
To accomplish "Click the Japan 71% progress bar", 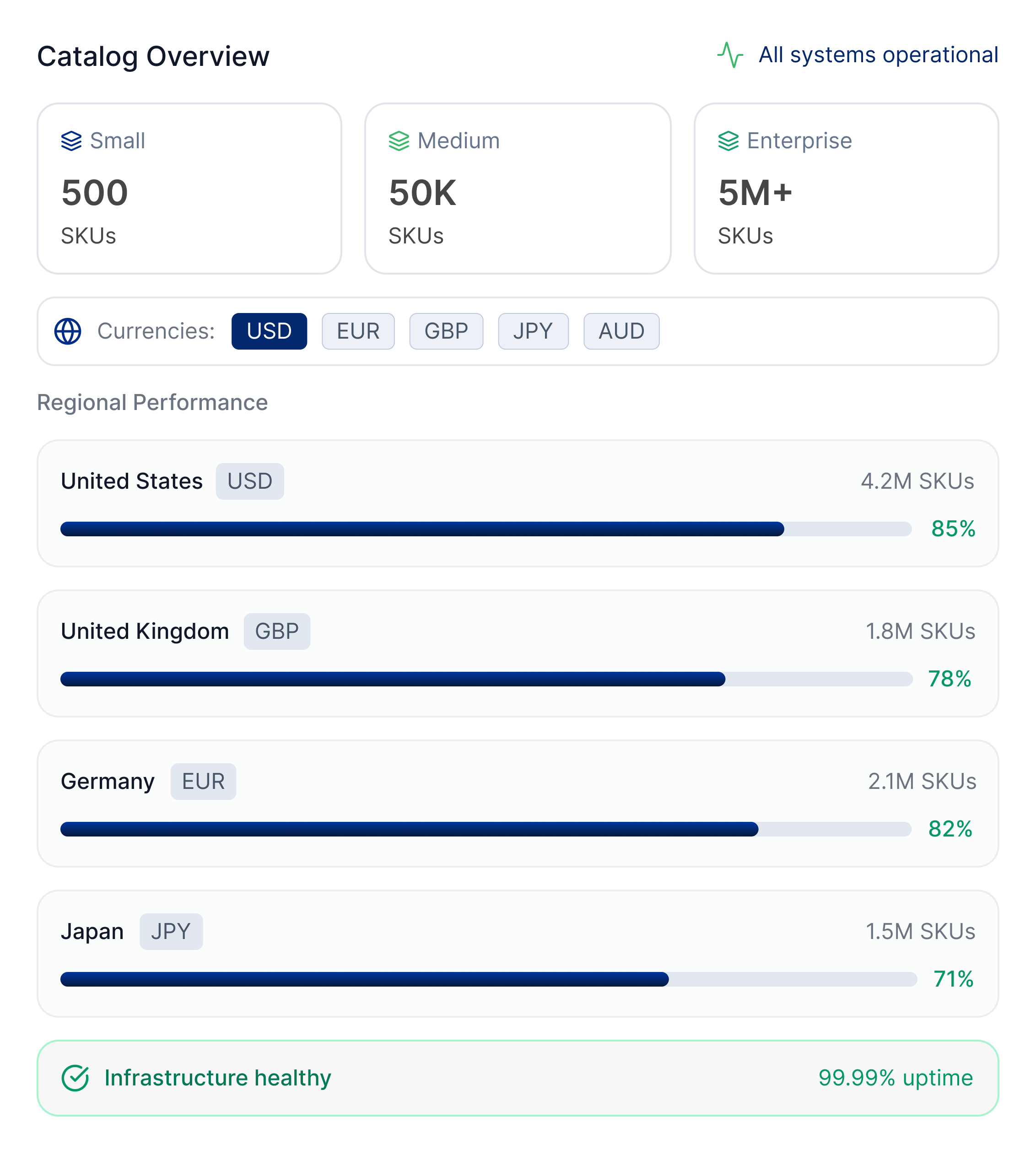I will pyautogui.click(x=488, y=979).
